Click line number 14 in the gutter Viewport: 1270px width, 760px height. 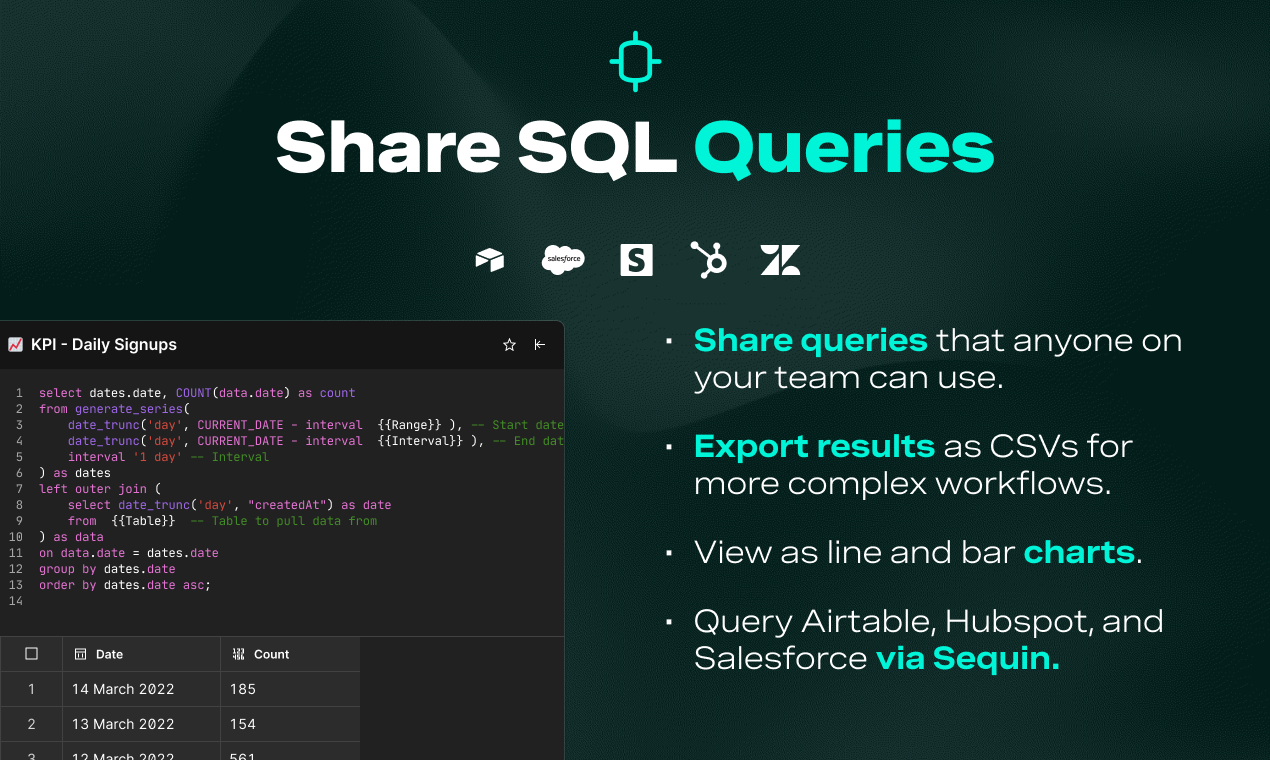coord(15,601)
